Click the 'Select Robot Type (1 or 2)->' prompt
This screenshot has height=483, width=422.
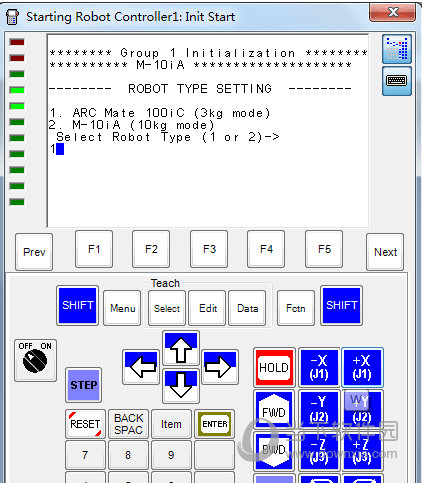click(168, 137)
